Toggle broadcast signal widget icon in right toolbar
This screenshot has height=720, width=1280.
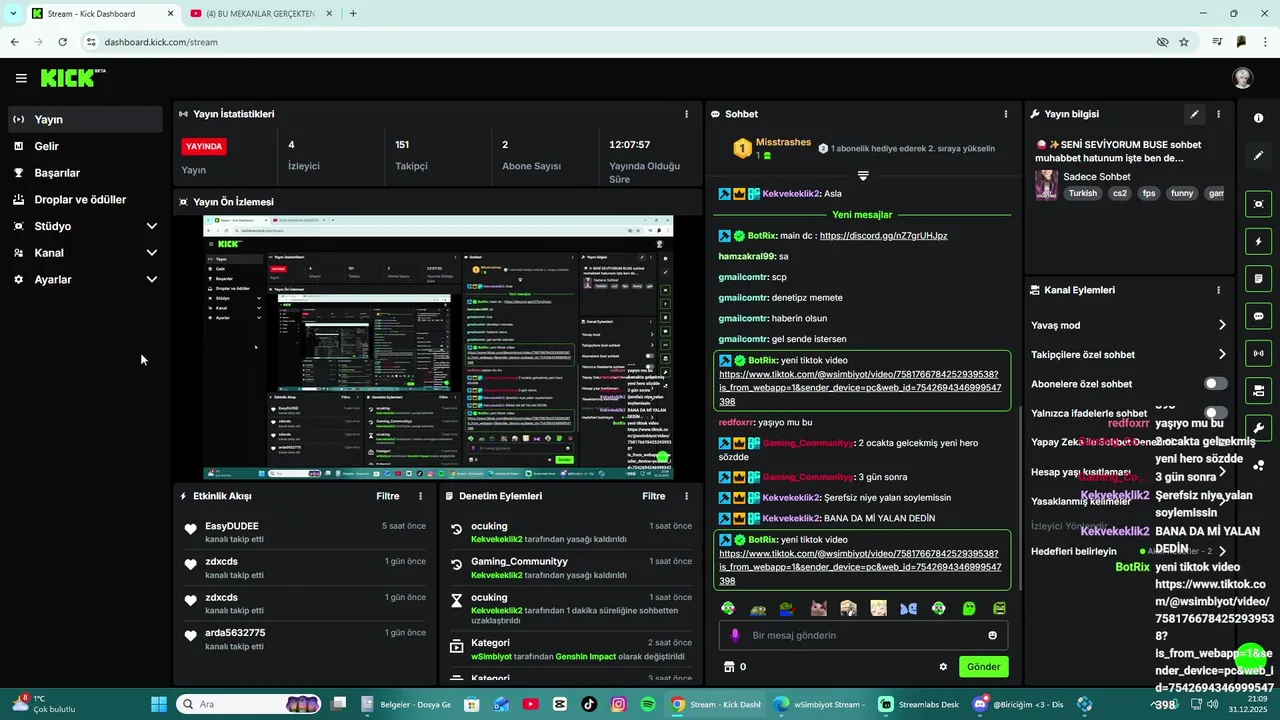click(1258, 353)
